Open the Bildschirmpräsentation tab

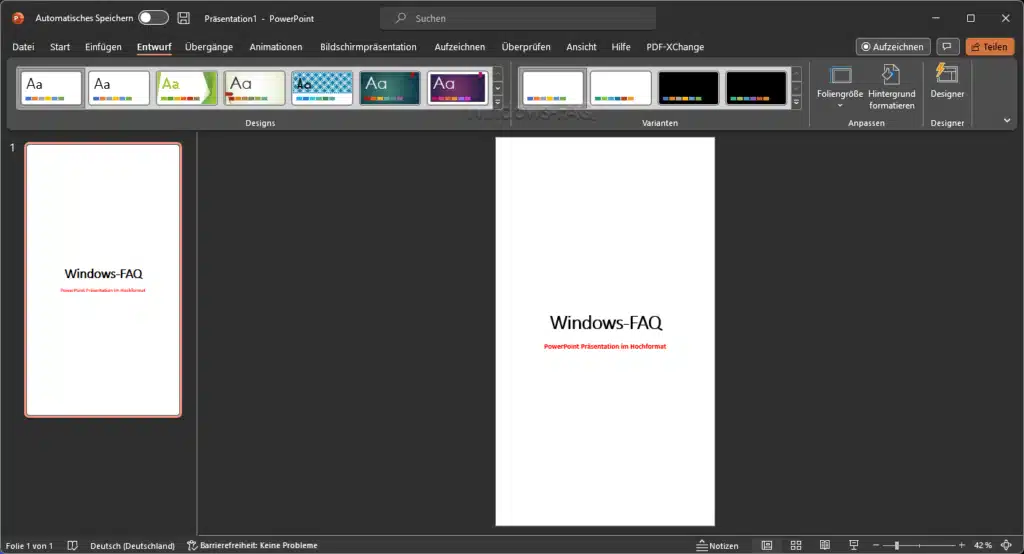point(368,47)
